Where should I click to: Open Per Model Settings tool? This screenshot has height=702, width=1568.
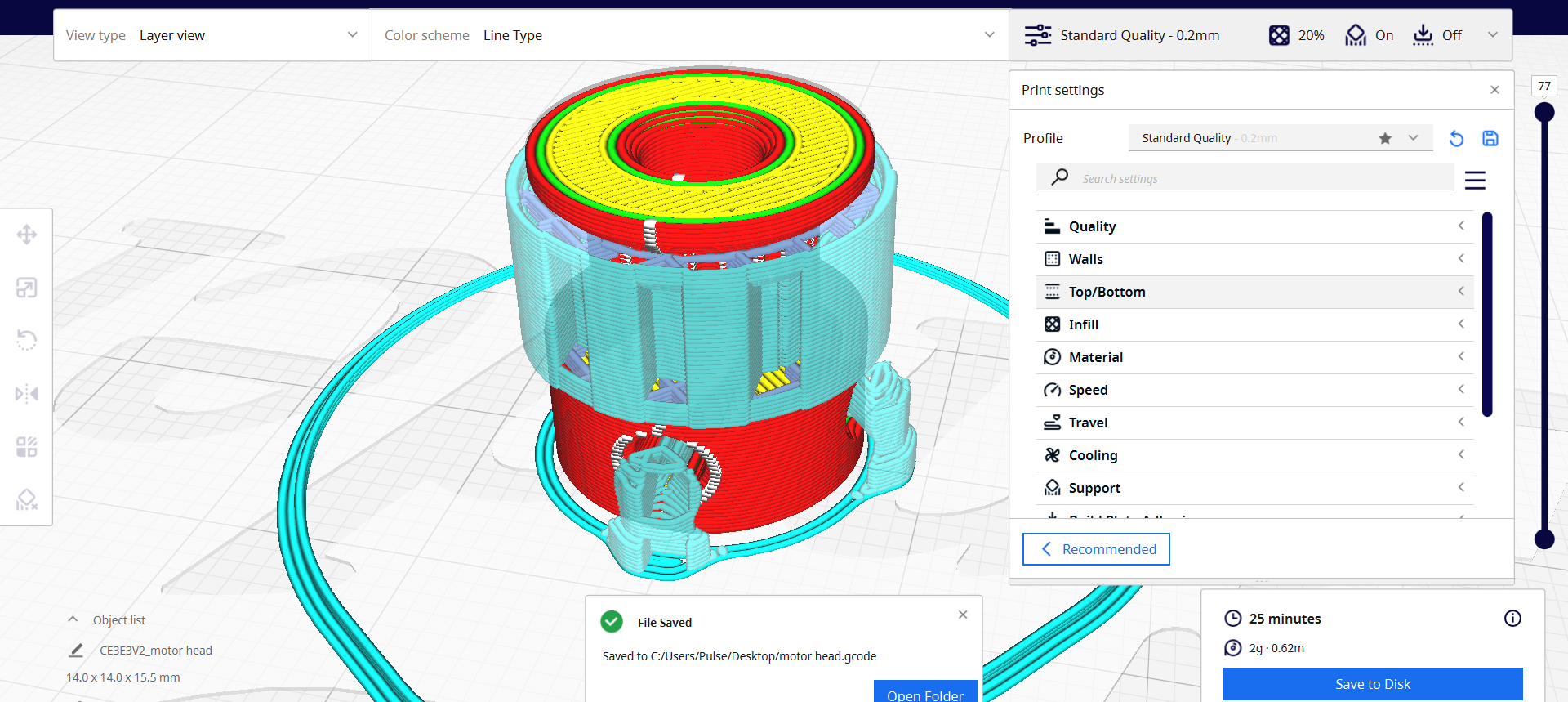click(27, 447)
